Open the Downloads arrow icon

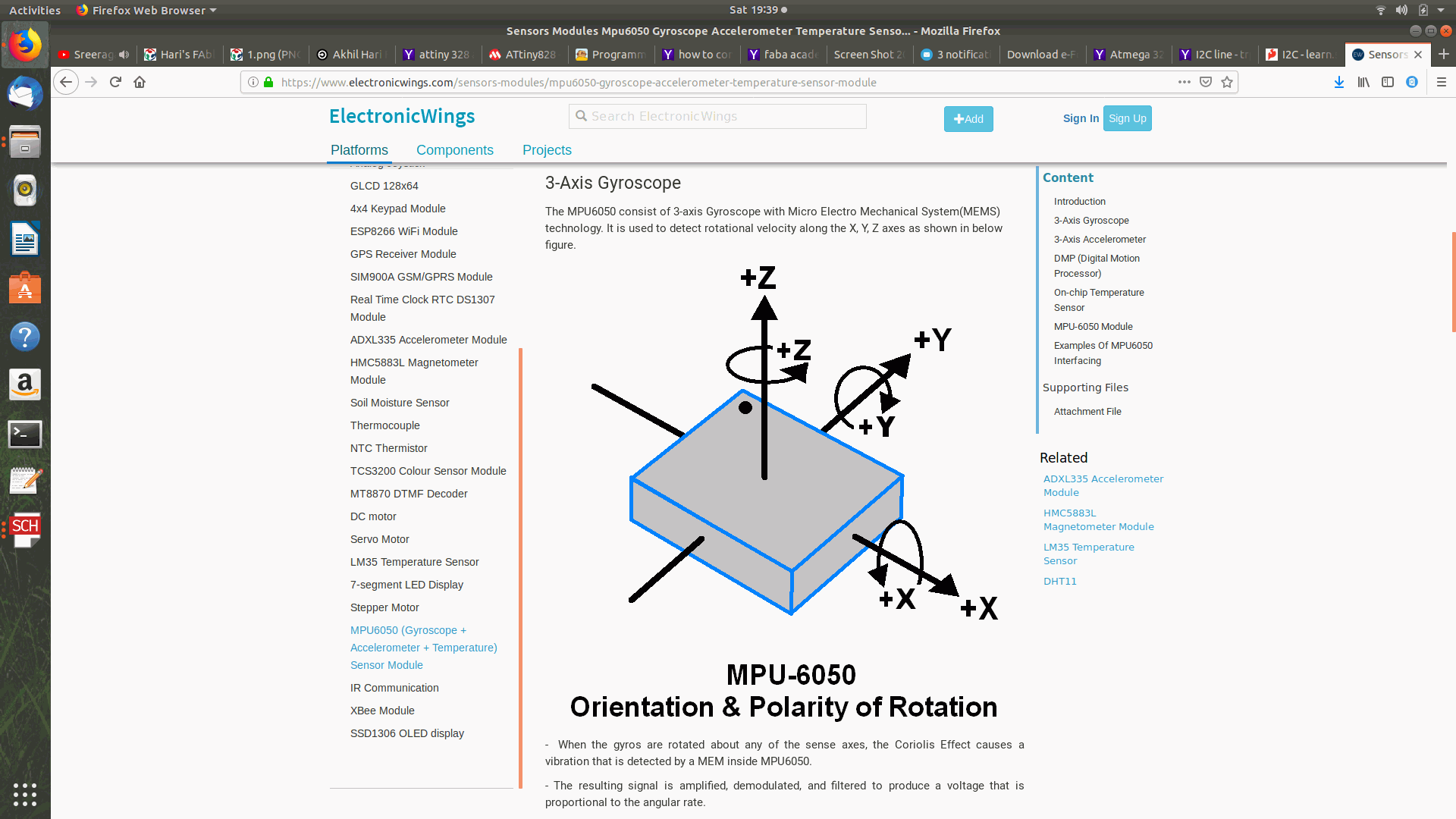tap(1339, 82)
